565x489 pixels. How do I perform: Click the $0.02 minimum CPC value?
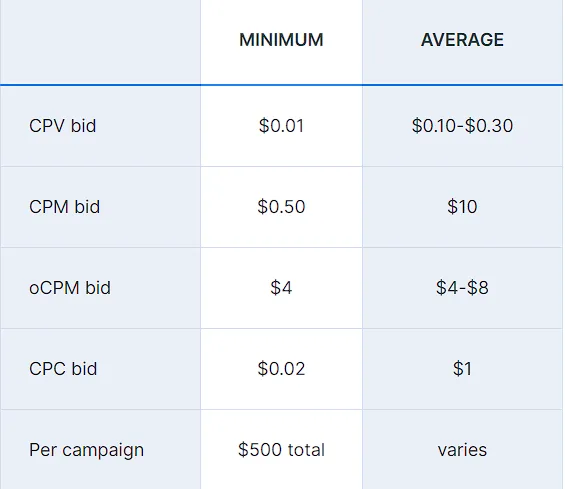tap(281, 369)
